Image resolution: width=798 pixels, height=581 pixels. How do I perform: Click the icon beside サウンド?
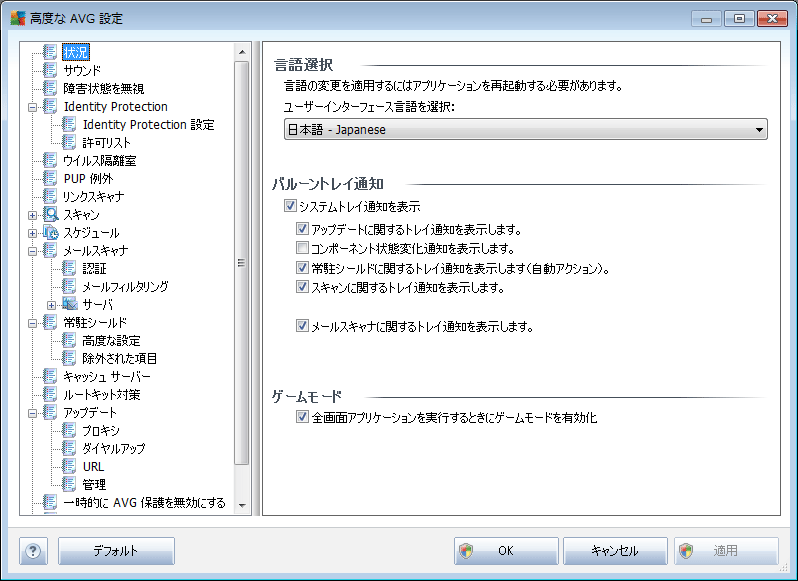50,70
